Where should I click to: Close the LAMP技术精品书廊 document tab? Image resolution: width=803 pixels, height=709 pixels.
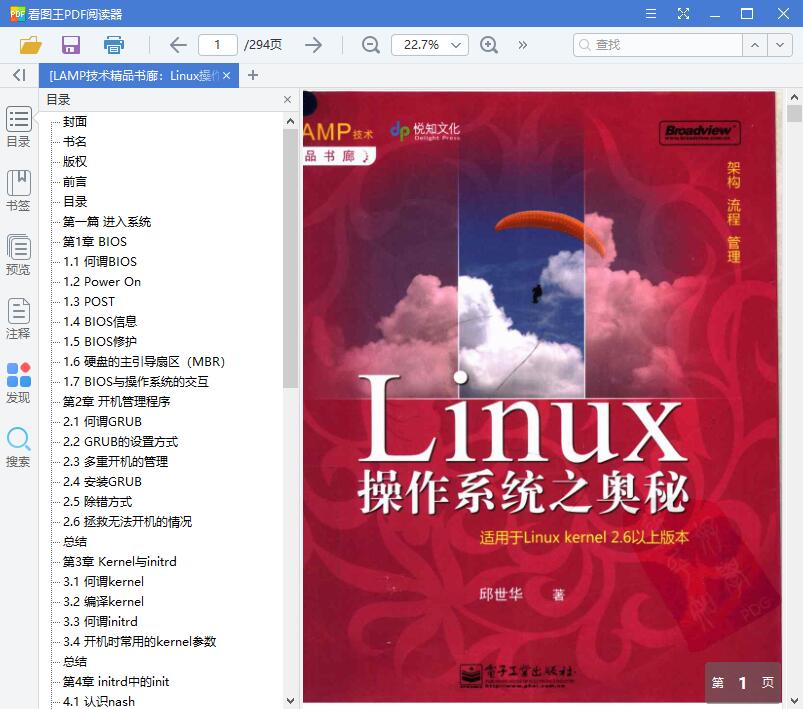coord(227,76)
